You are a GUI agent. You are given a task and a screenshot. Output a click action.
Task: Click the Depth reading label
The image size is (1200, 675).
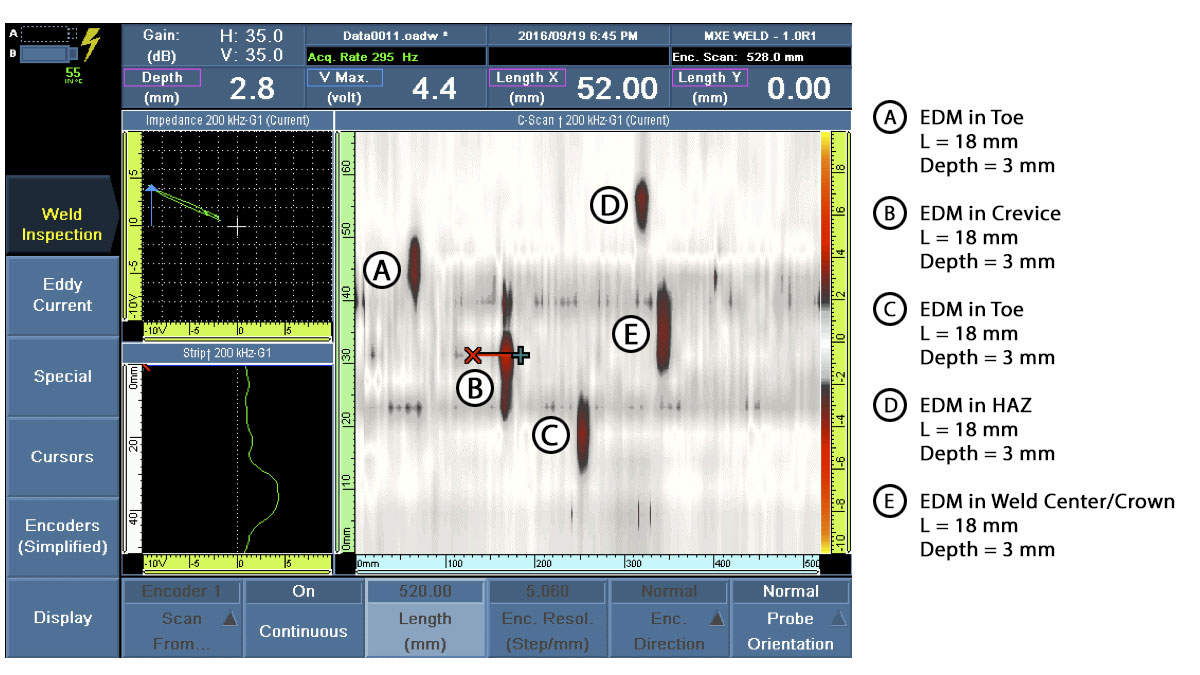click(162, 77)
